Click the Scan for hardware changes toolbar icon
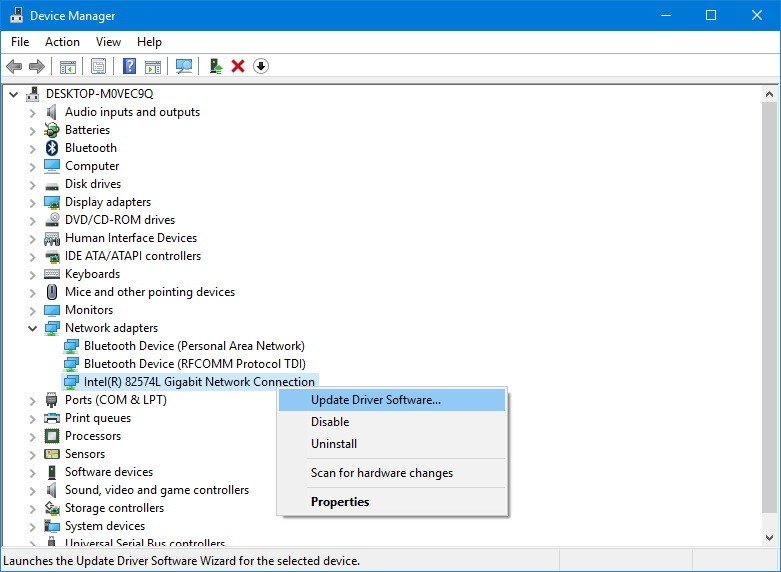The height and width of the screenshot is (572, 781). tap(184, 67)
